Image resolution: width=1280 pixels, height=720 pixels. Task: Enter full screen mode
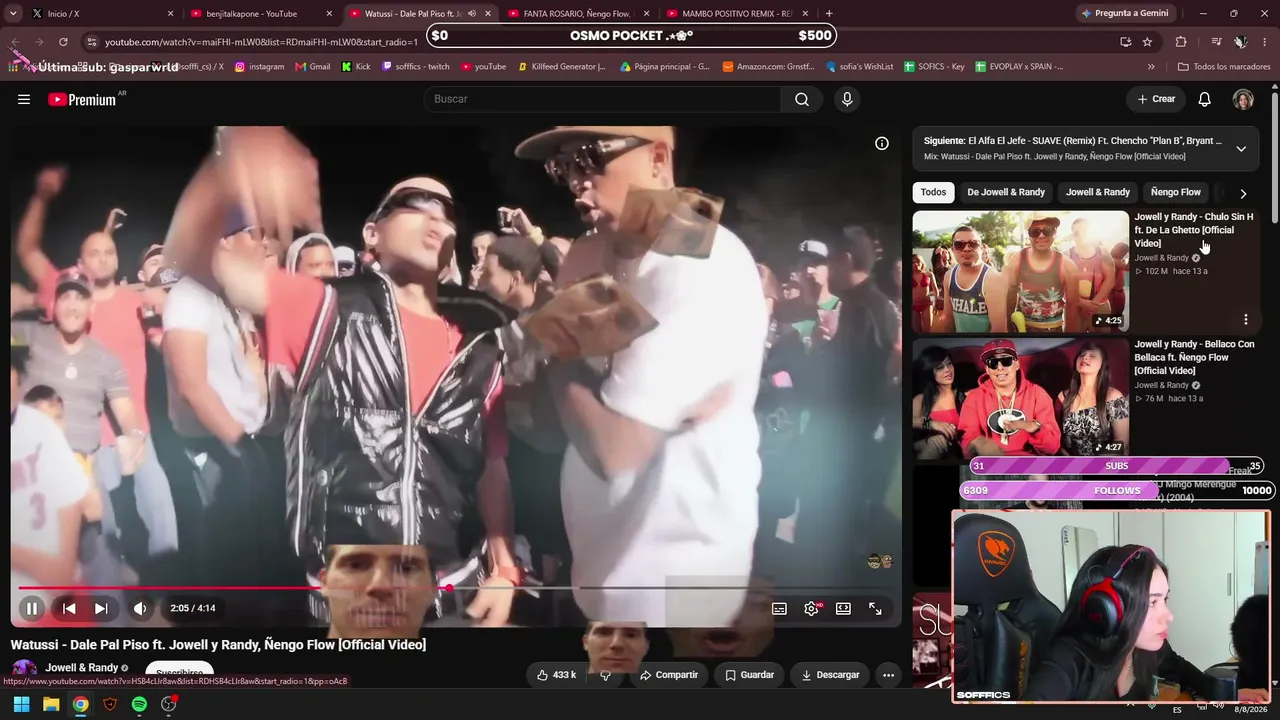pyautogui.click(x=875, y=608)
